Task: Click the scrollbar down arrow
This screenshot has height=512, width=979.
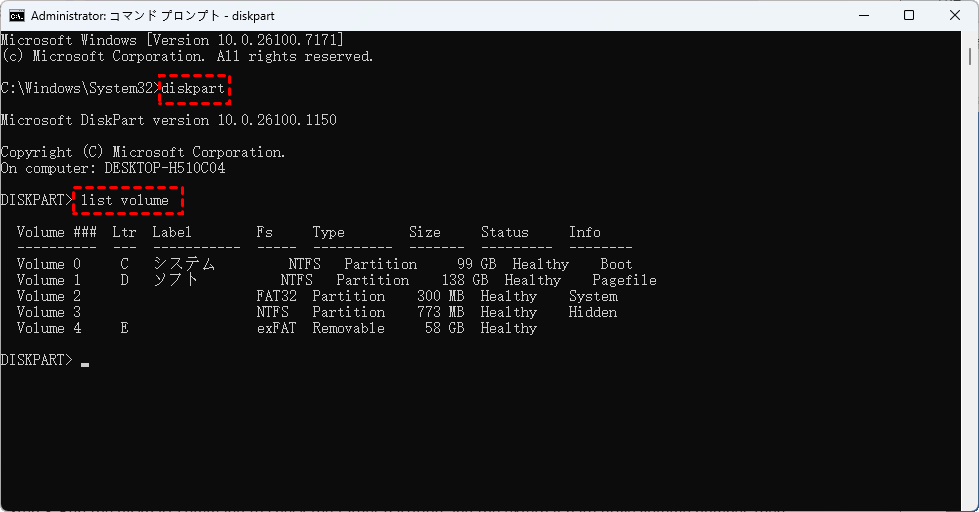Action: pyautogui.click(x=971, y=502)
